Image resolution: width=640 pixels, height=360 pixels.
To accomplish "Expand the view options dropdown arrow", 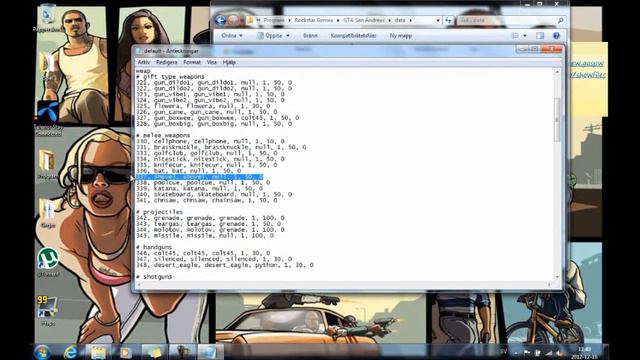I will click(525, 36).
